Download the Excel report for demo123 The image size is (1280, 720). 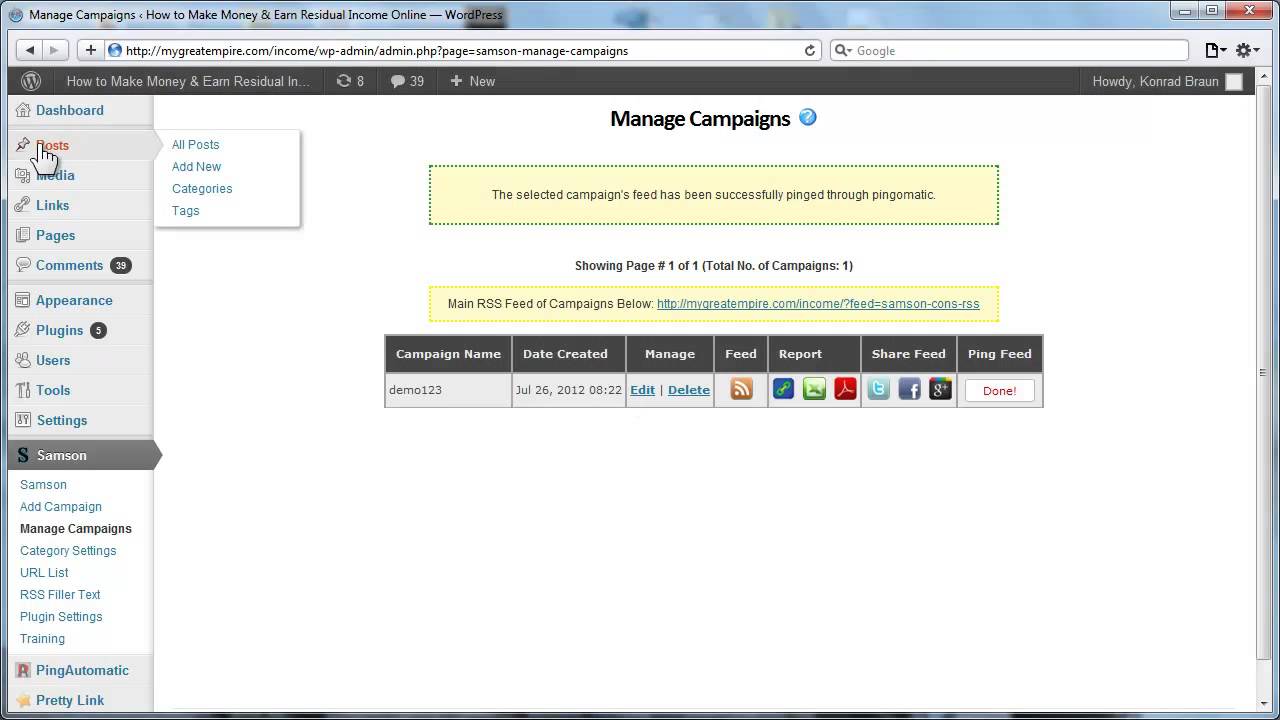point(815,390)
